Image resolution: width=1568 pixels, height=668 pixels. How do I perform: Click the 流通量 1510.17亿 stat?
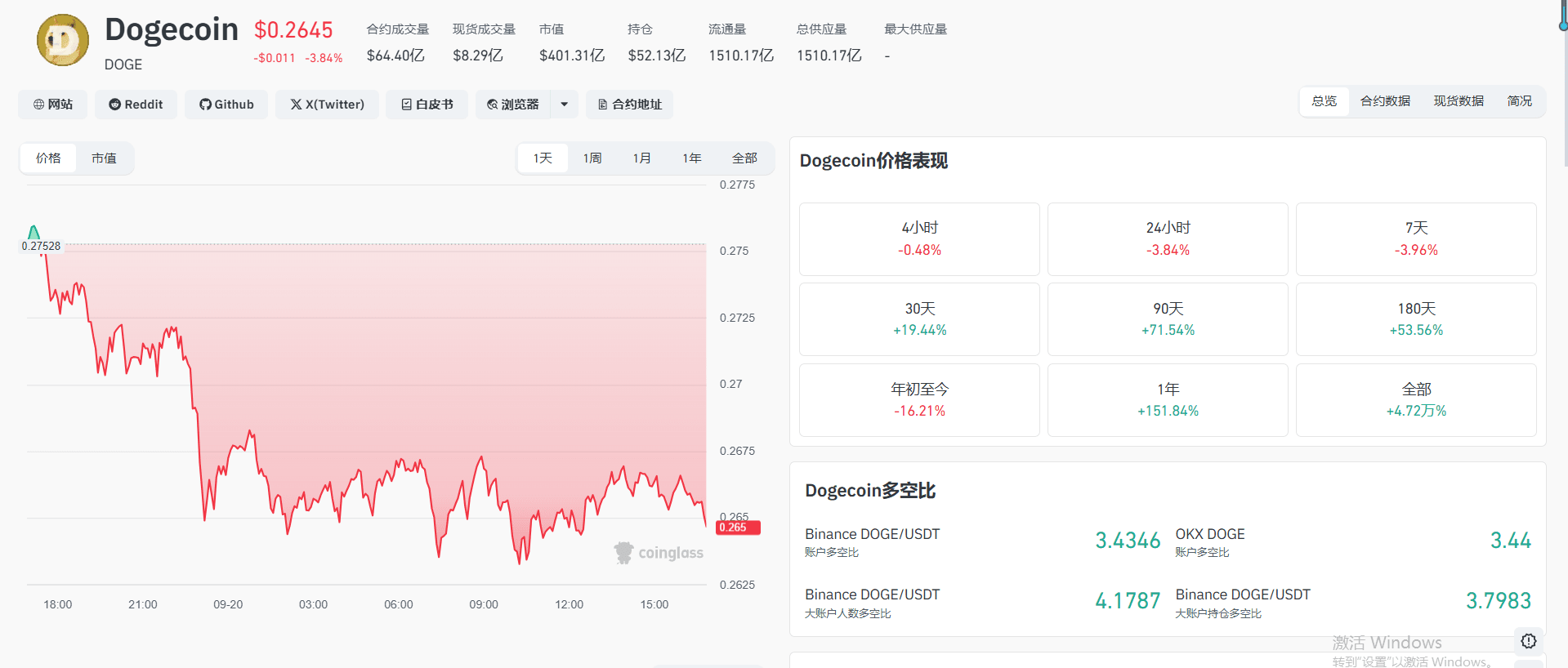741,42
